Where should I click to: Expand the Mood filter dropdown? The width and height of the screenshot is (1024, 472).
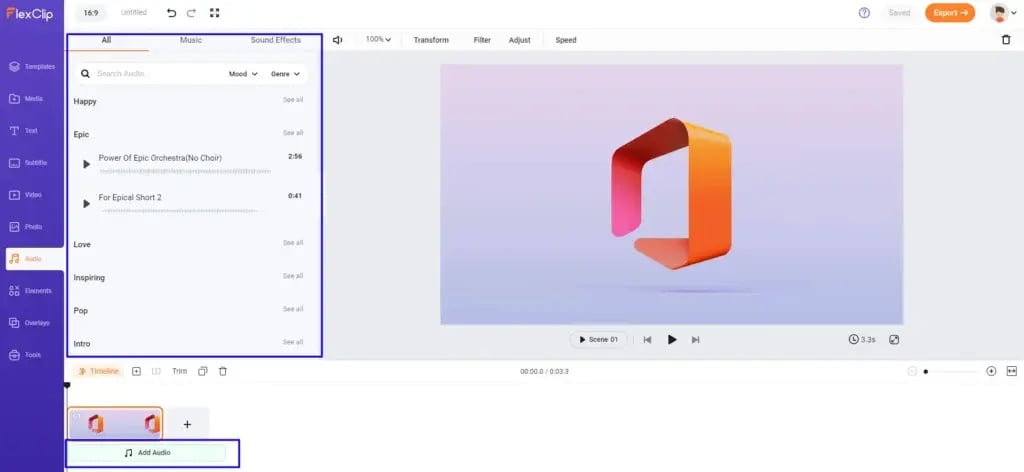pos(243,74)
